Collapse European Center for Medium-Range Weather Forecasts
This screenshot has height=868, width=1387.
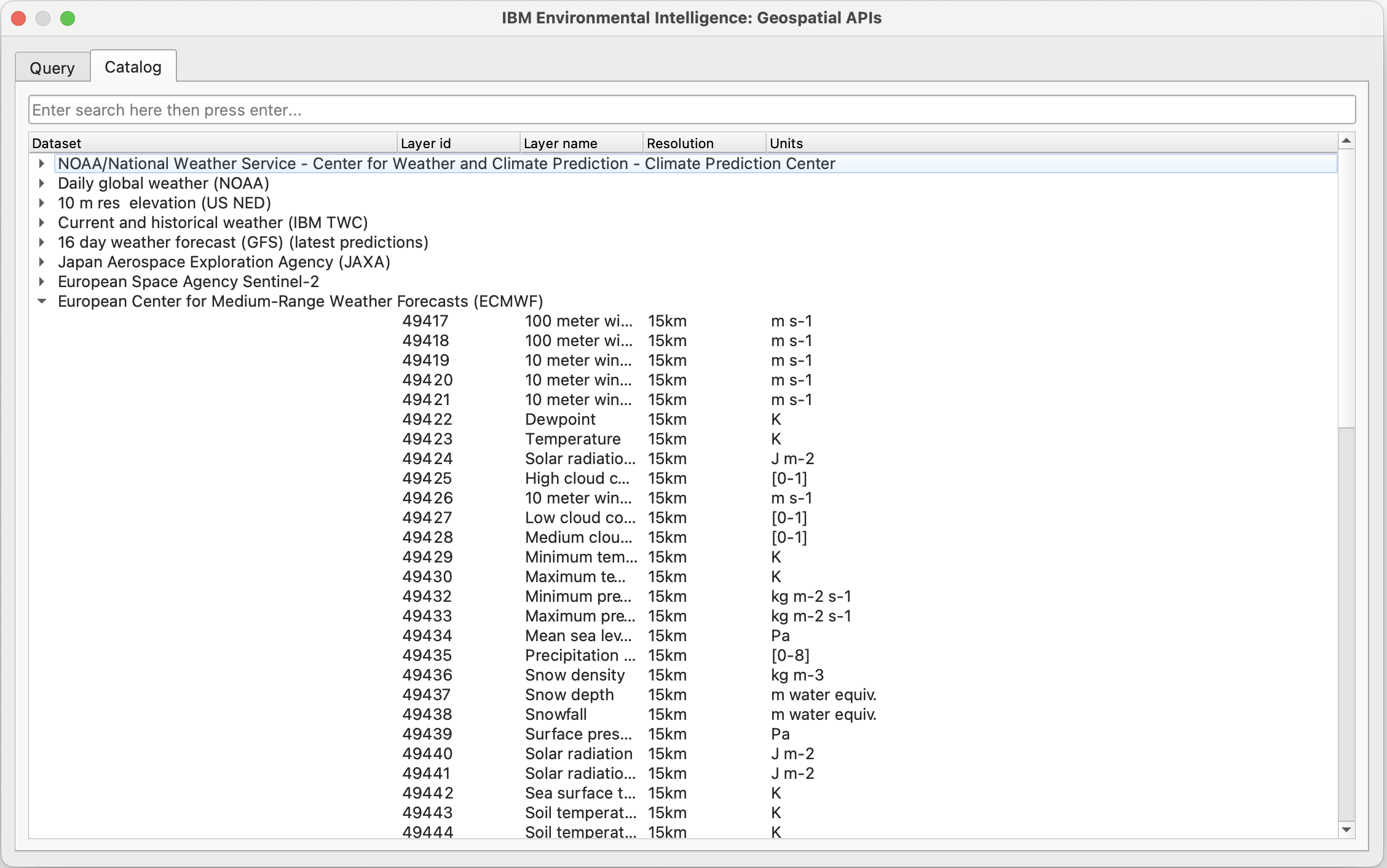click(41, 302)
